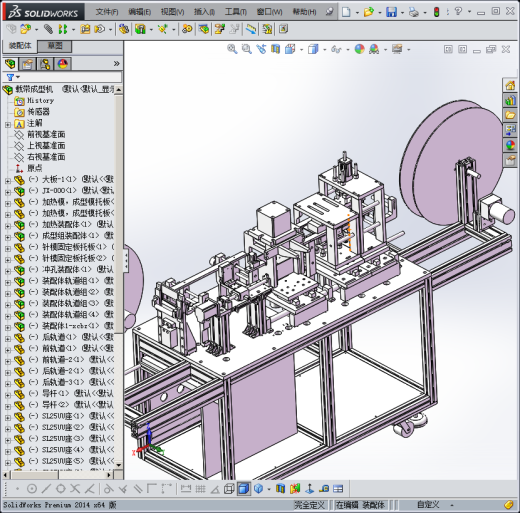The image size is (520, 513).
Task: Open SolidWorks Resources in task pane
Action: (x=510, y=85)
